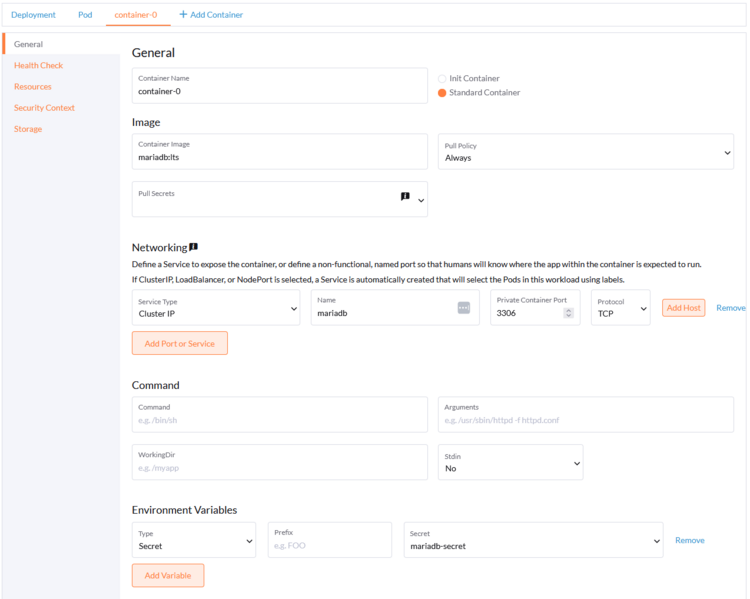Click the Networking section info icon
This screenshot has width=750, height=599.
tap(194, 247)
